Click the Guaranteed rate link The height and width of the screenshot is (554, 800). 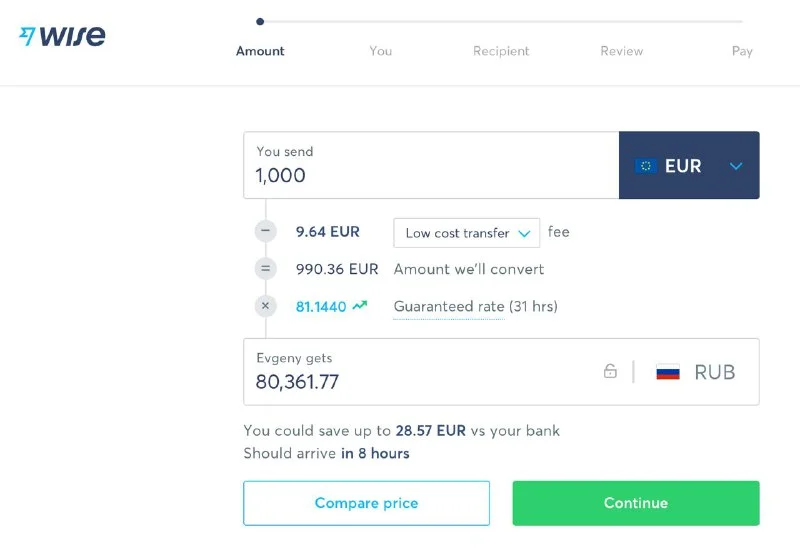[x=449, y=306]
